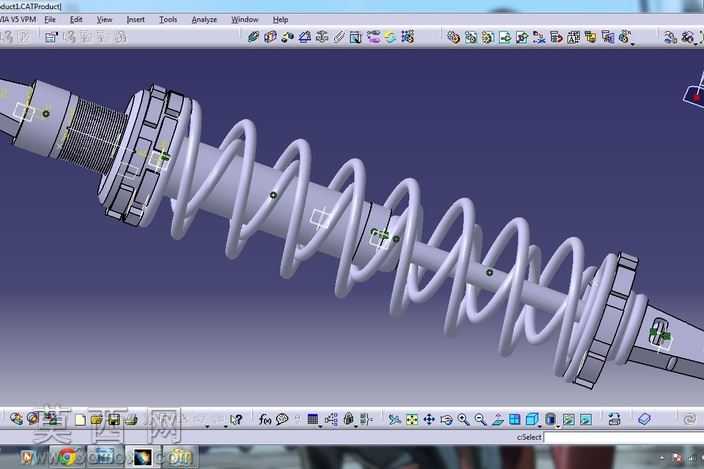Screen dimensions: 704x469
Task: Open the File menu
Action: tap(50, 20)
